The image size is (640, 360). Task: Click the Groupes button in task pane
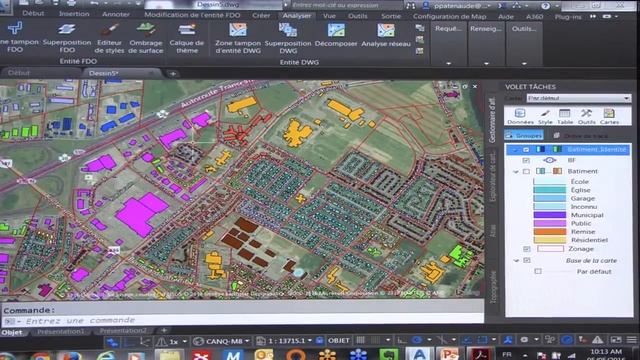click(524, 135)
